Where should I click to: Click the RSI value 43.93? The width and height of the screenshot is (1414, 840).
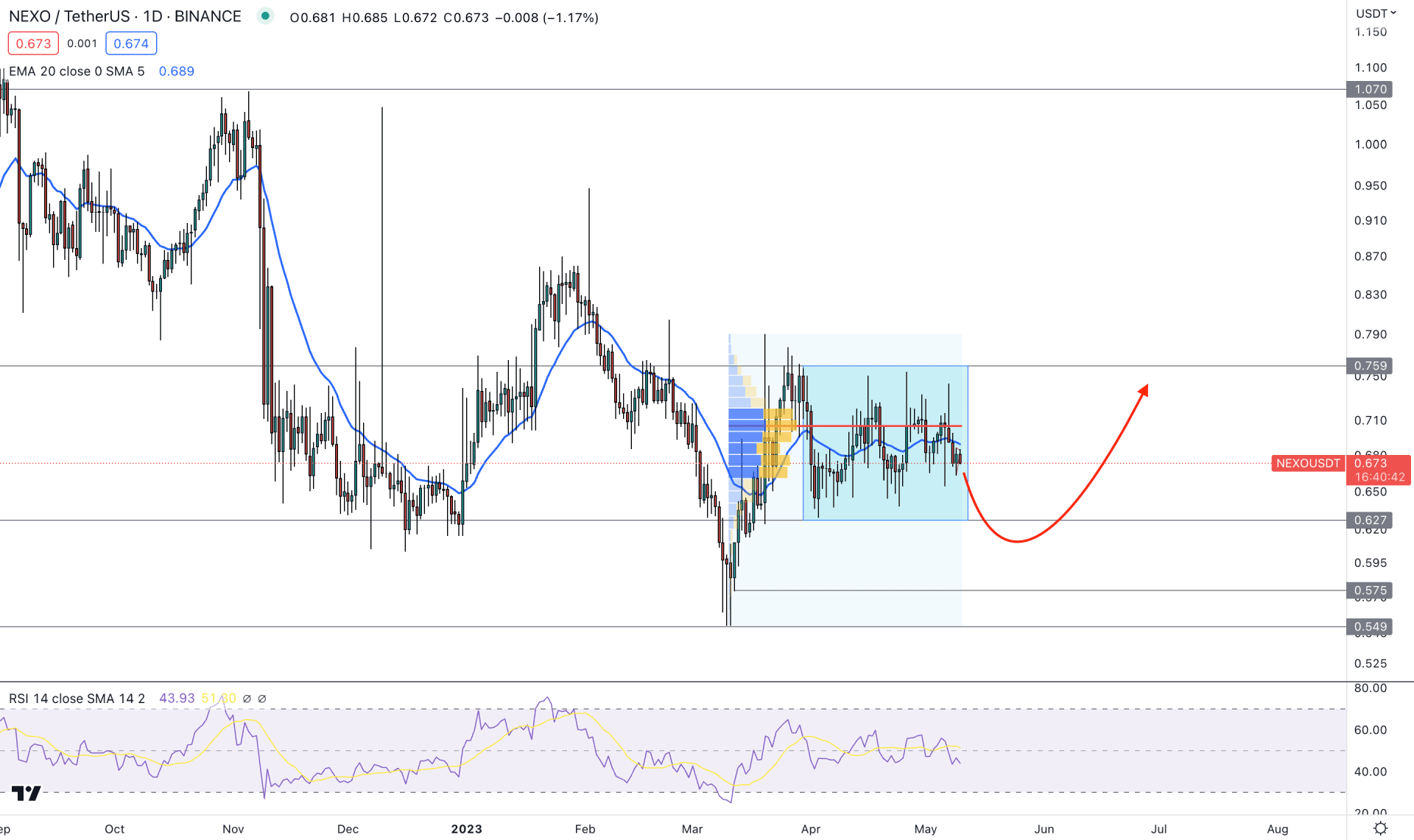click(x=177, y=698)
